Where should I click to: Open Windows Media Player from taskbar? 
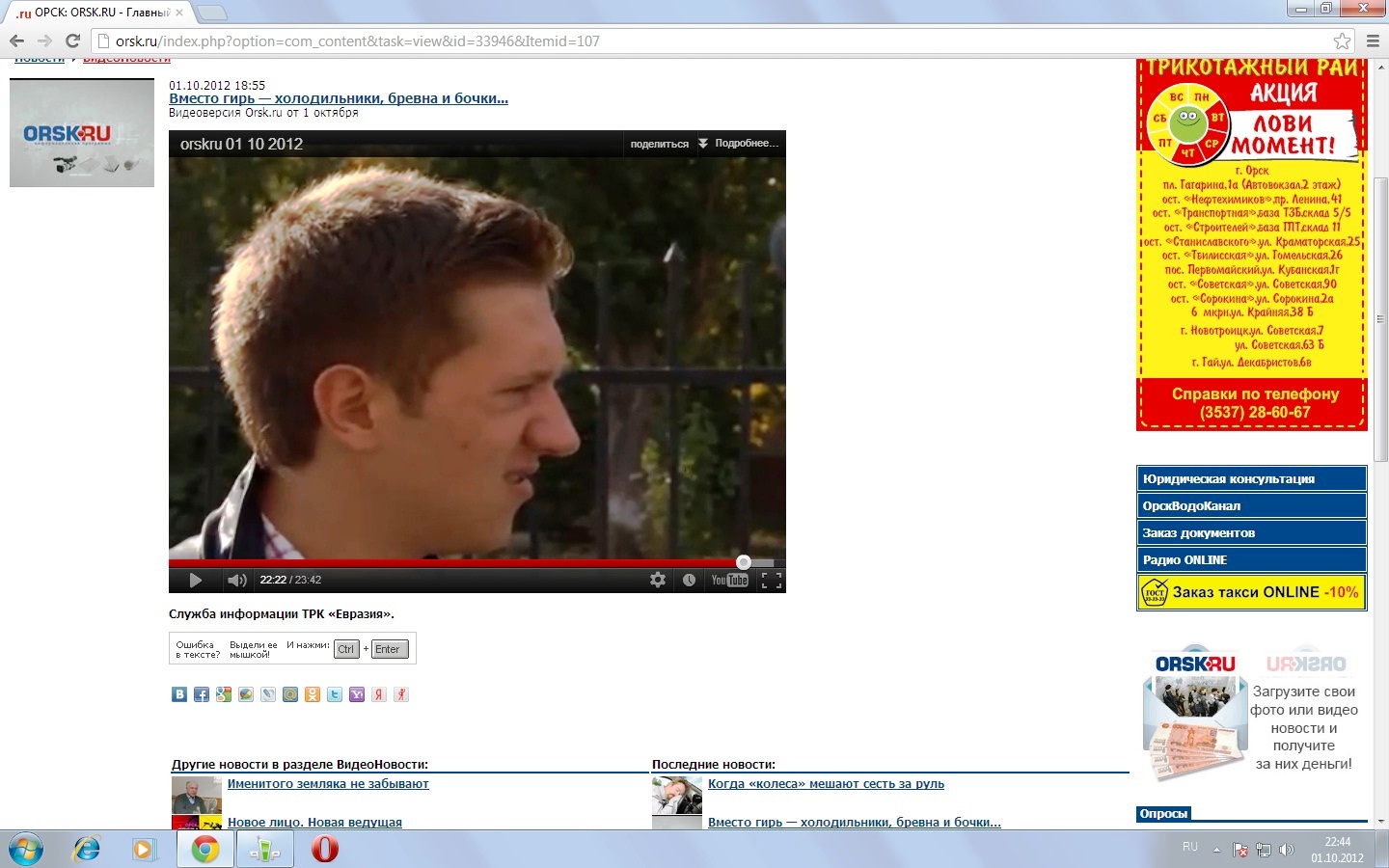point(144,850)
